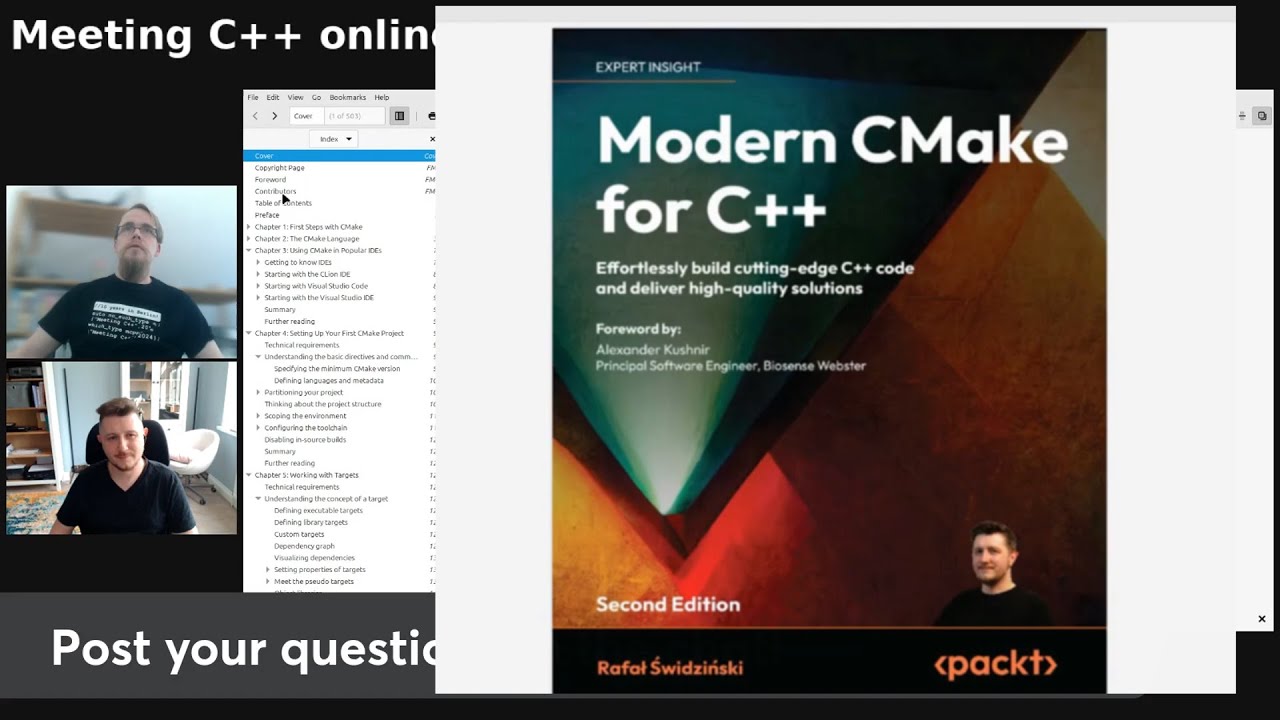This screenshot has width=1280, height=720.
Task: Close the Index sidebar with the X
Action: pyautogui.click(x=432, y=139)
